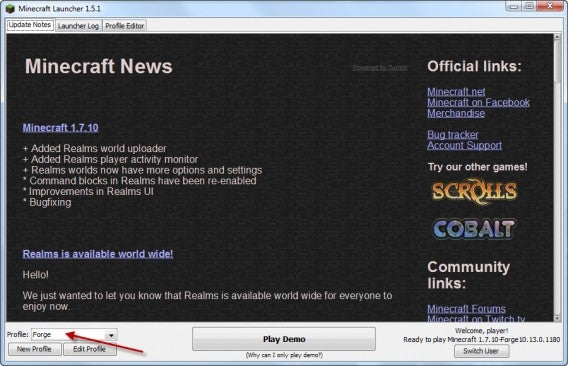Click 'Ready to play Minecraft 1.7.10-Forge' status text
Screen dimensions: 568x366
[481, 340]
